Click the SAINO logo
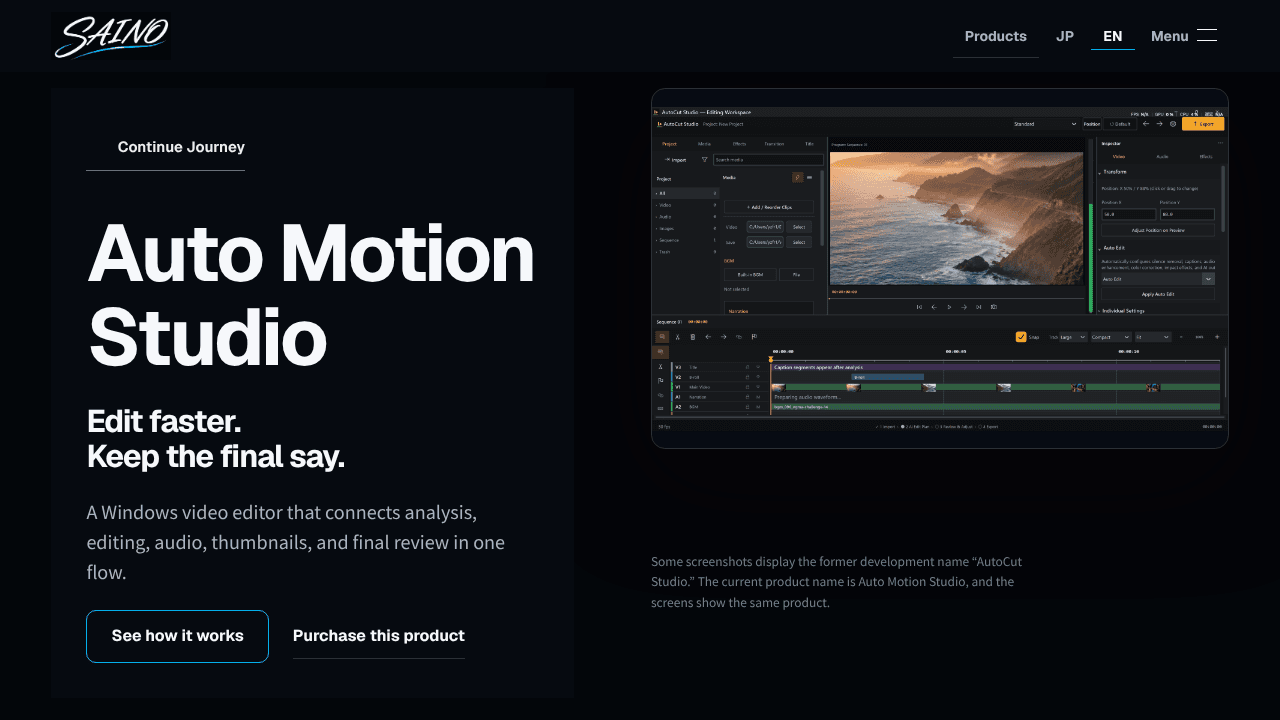This screenshot has width=1280, height=720. (111, 37)
